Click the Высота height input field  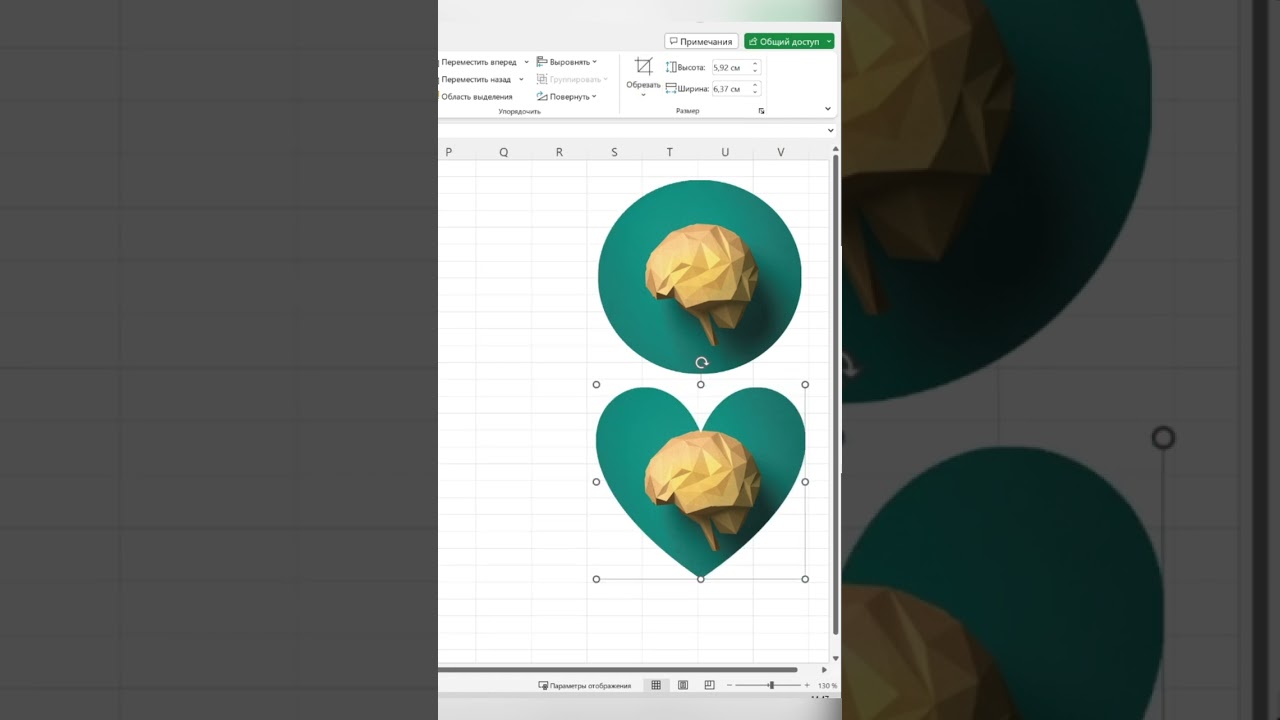[730, 67]
